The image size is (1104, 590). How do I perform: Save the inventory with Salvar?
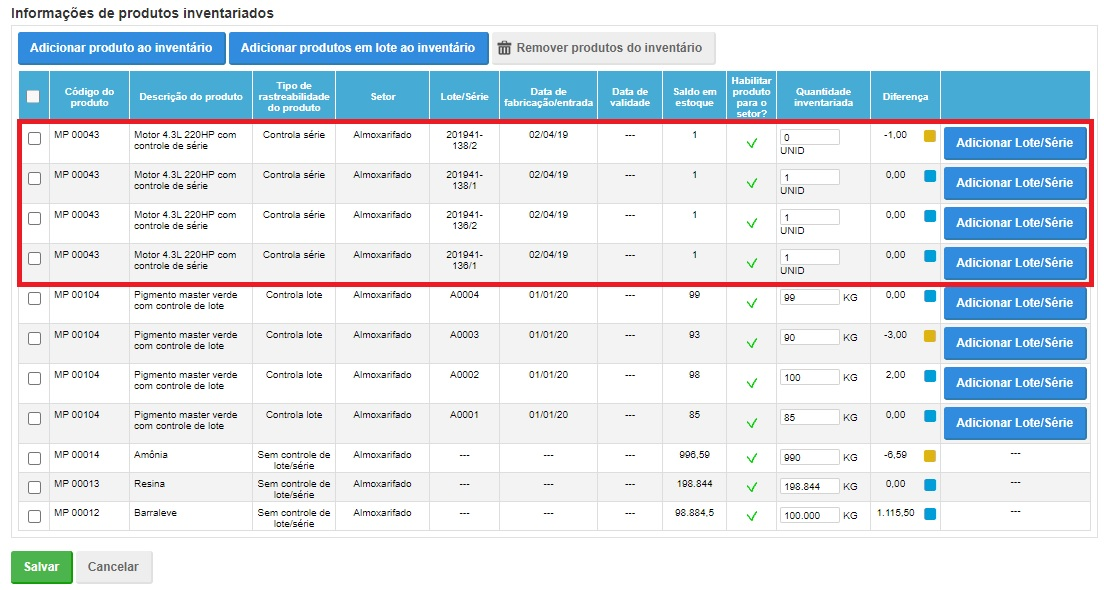41,567
